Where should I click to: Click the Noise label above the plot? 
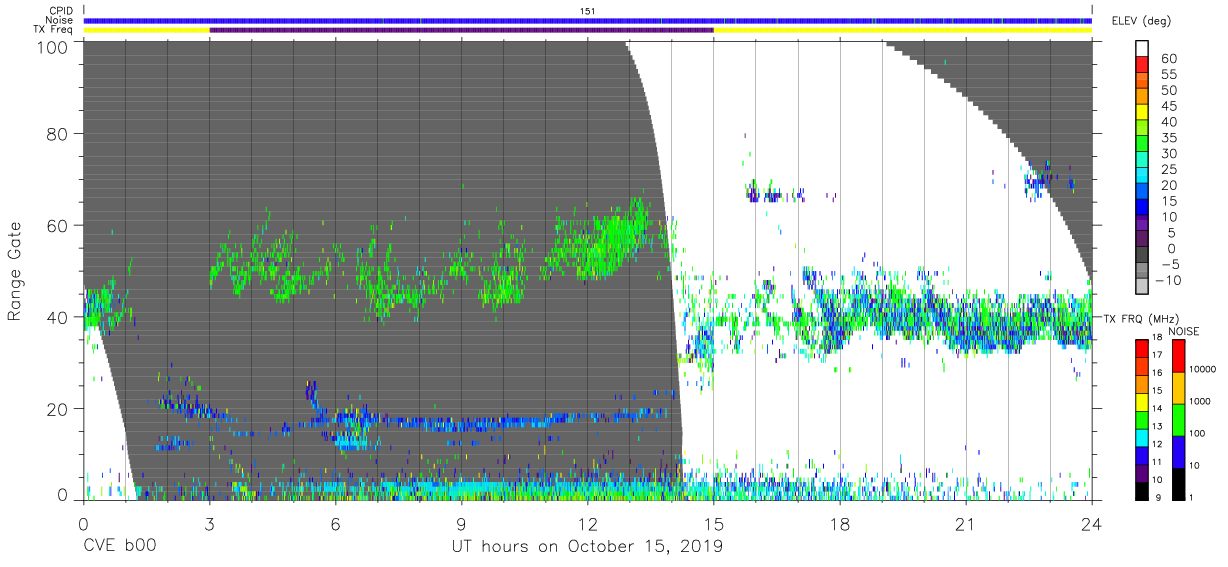coord(59,21)
